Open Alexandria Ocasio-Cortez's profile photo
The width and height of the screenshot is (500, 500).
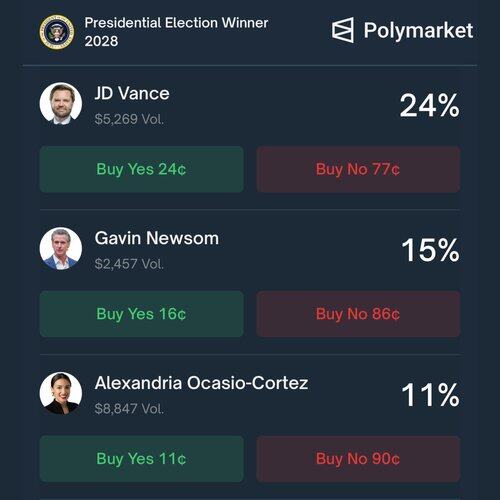pyautogui.click(x=61, y=393)
